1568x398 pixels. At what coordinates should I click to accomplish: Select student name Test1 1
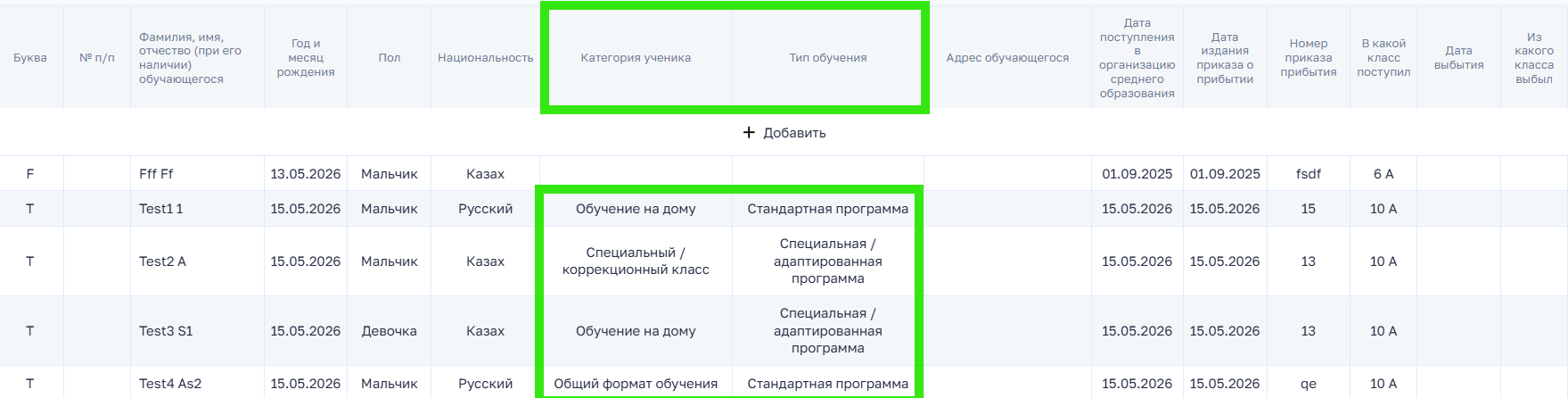pos(160,209)
